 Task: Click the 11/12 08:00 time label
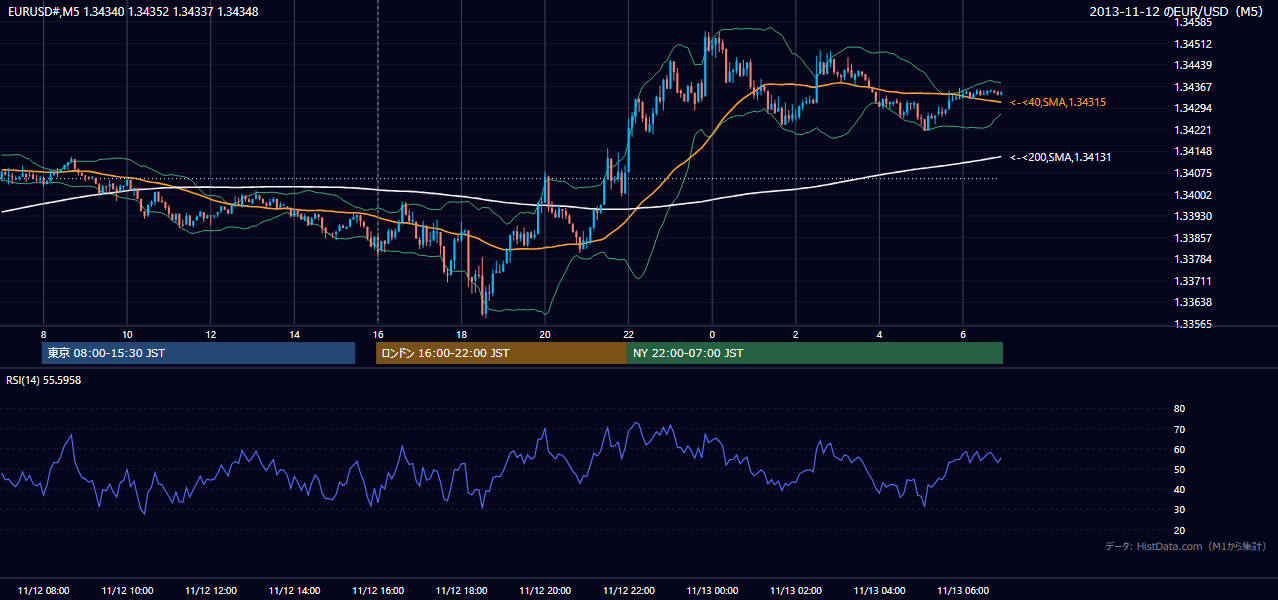[44, 591]
